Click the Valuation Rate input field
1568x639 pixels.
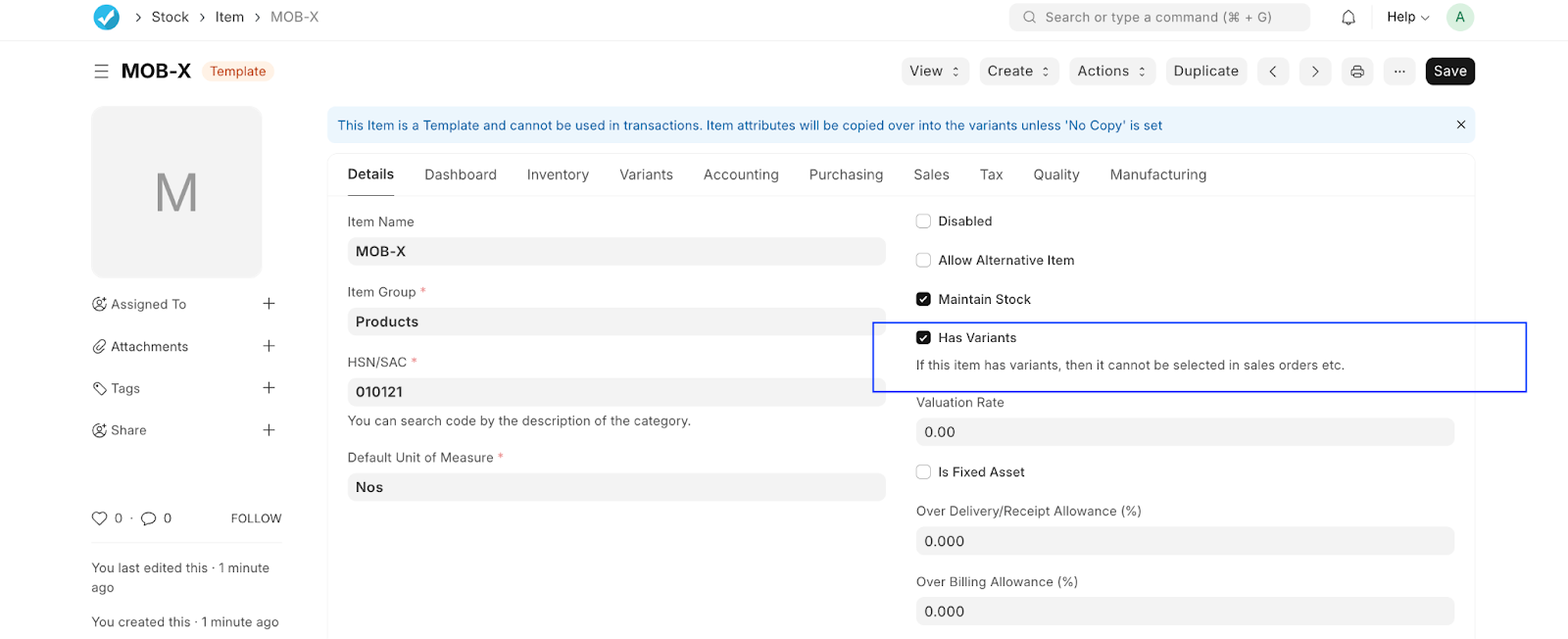point(1184,432)
